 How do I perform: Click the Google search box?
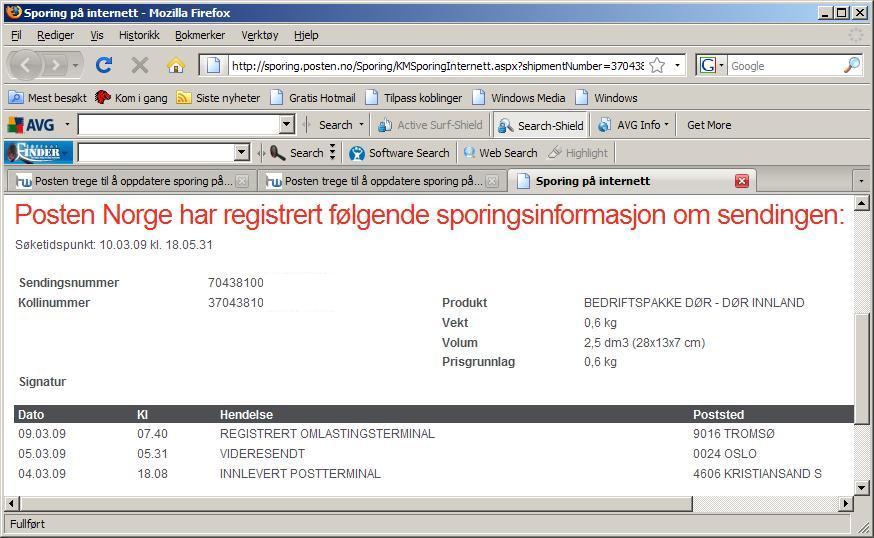pos(784,66)
